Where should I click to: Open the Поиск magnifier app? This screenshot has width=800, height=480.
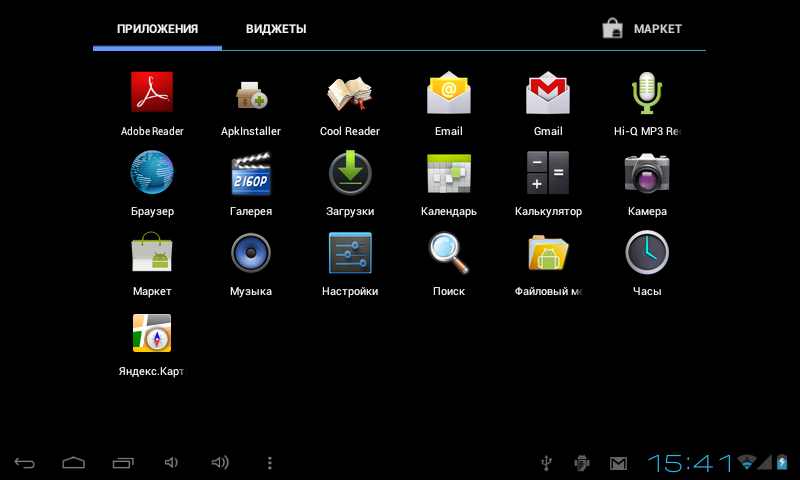click(x=448, y=253)
